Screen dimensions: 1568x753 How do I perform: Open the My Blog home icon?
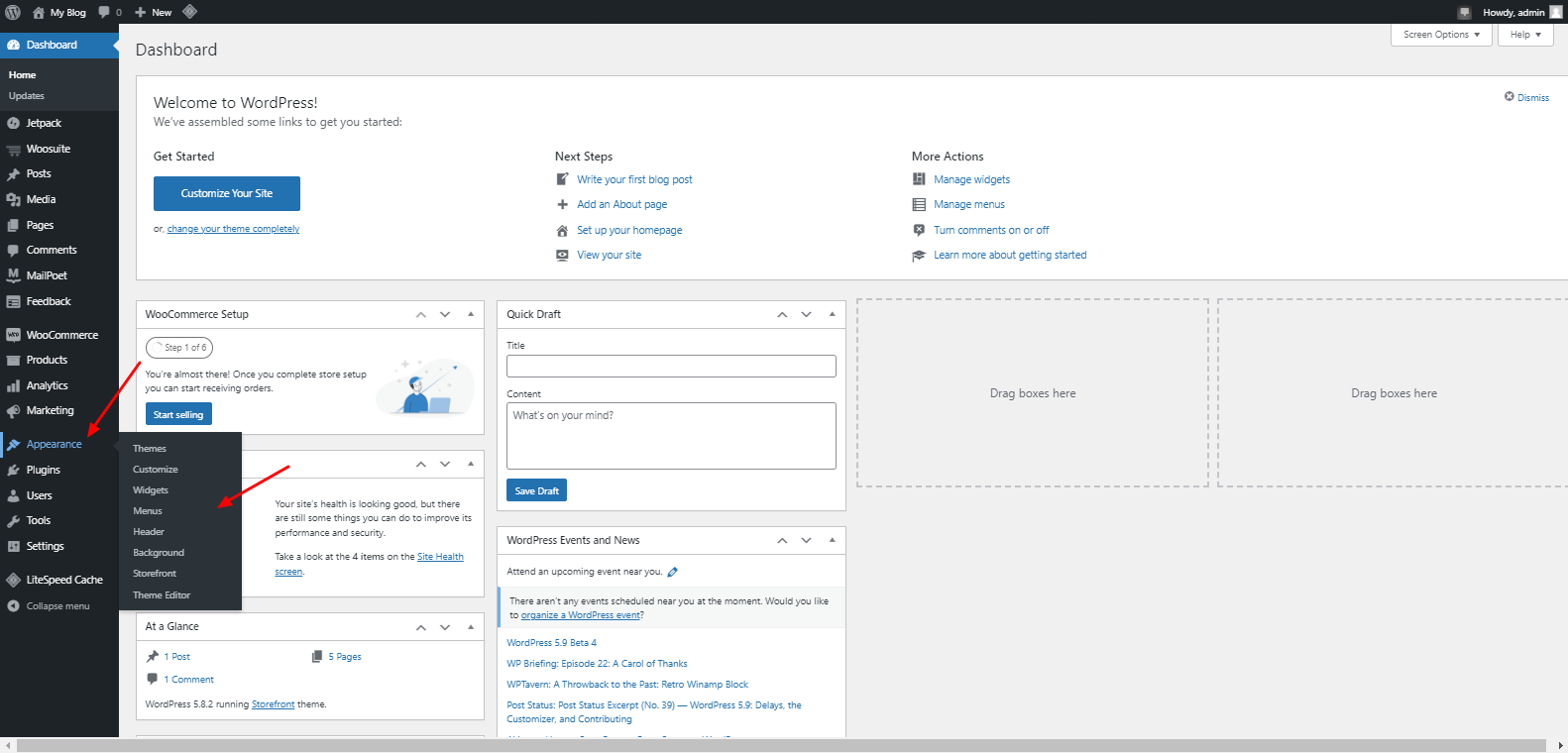click(x=39, y=12)
